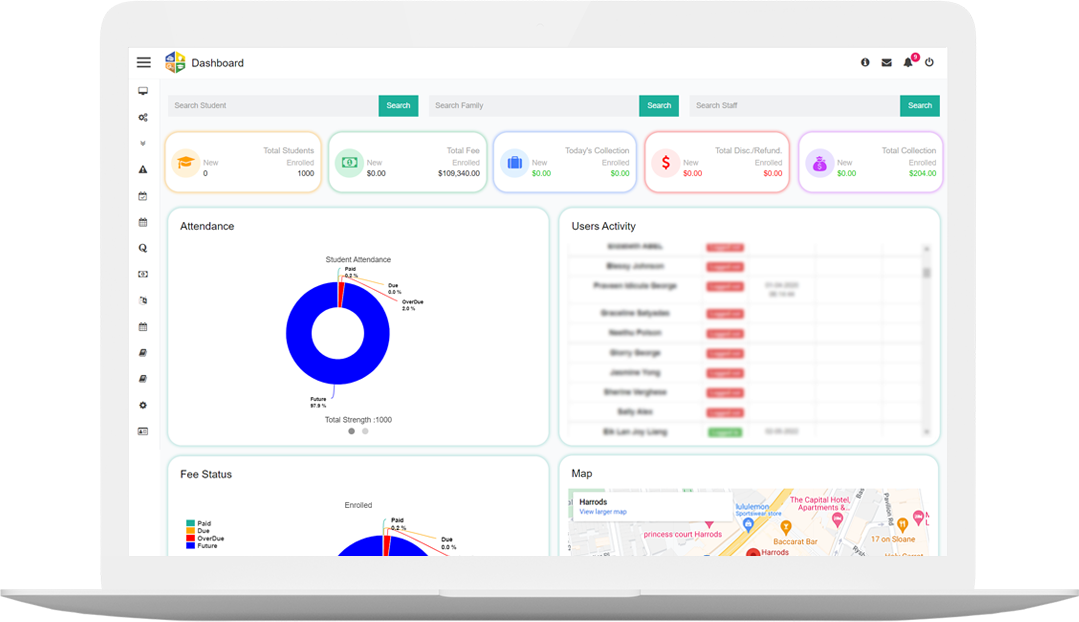Screen dimensions: 1079x622
Task: Open the notifications bell with badge
Action: coord(908,63)
